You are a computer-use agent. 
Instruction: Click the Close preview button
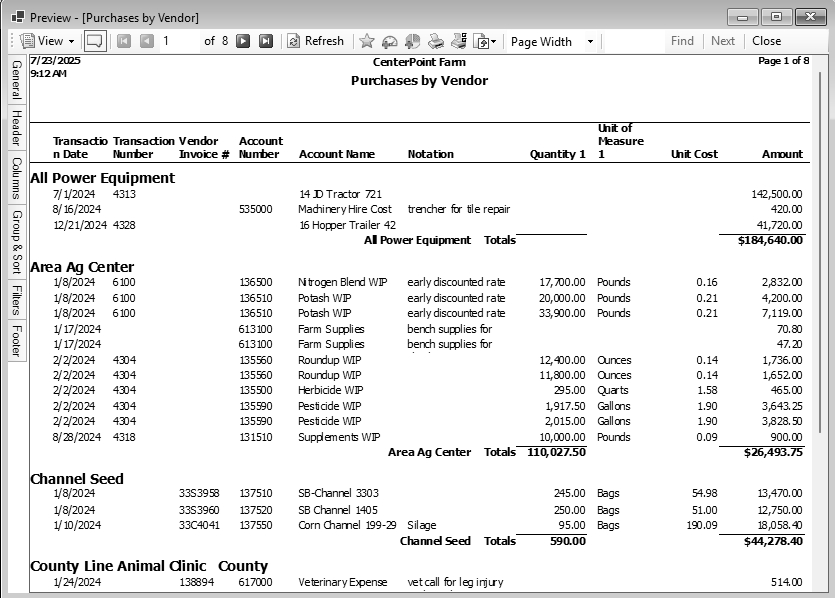pyautogui.click(x=766, y=41)
